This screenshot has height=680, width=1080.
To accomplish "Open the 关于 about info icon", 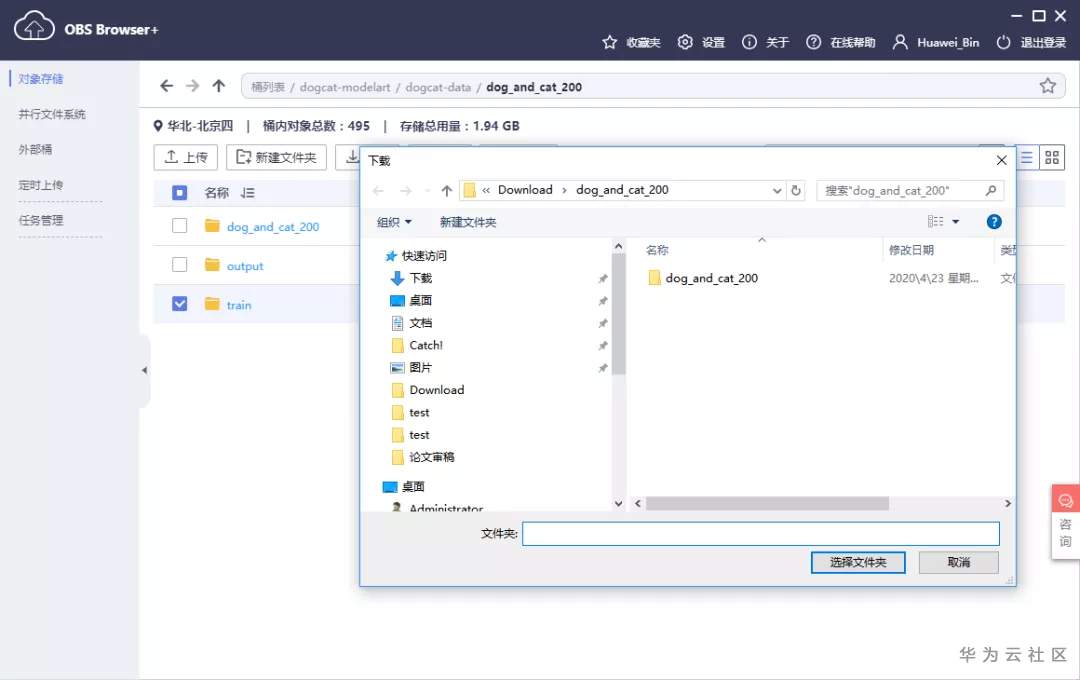I will [x=749, y=42].
